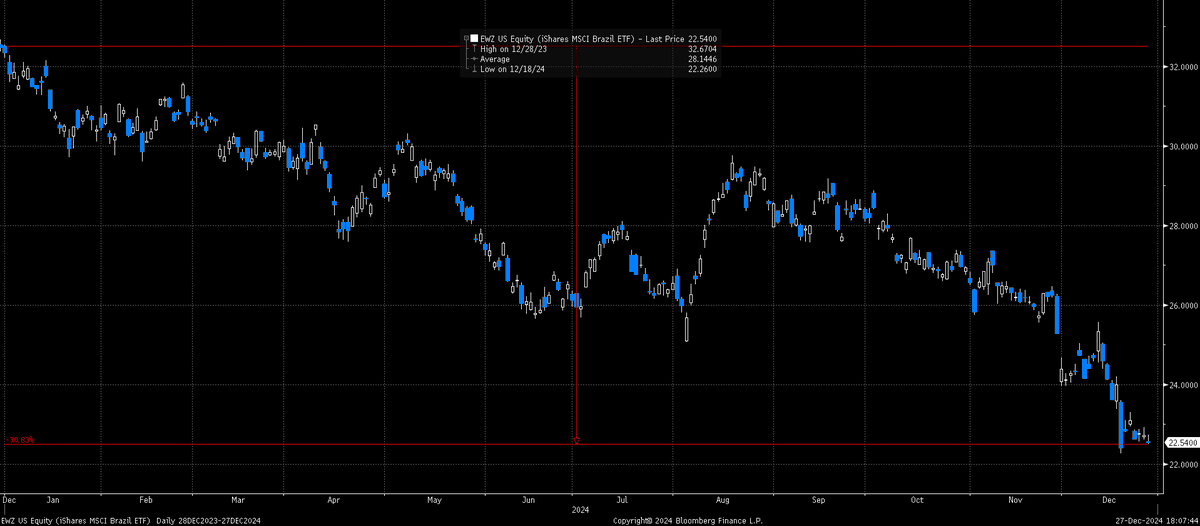Click the 32.6704 high value in legend
This screenshot has width=1200, height=526.
click(703, 49)
